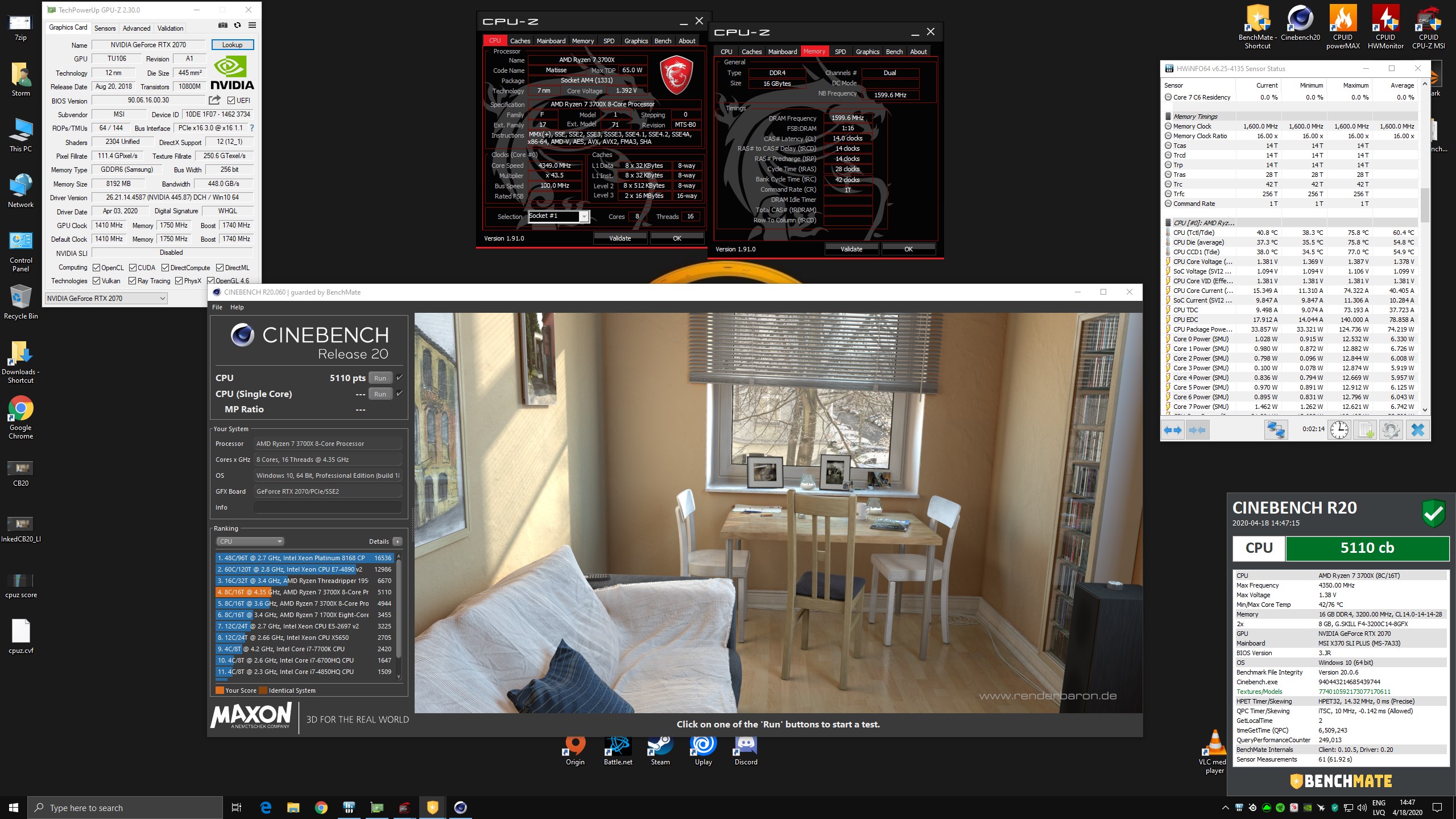Open the Steam desktop shortcut
The height and width of the screenshot is (819, 1456).
tap(660, 751)
